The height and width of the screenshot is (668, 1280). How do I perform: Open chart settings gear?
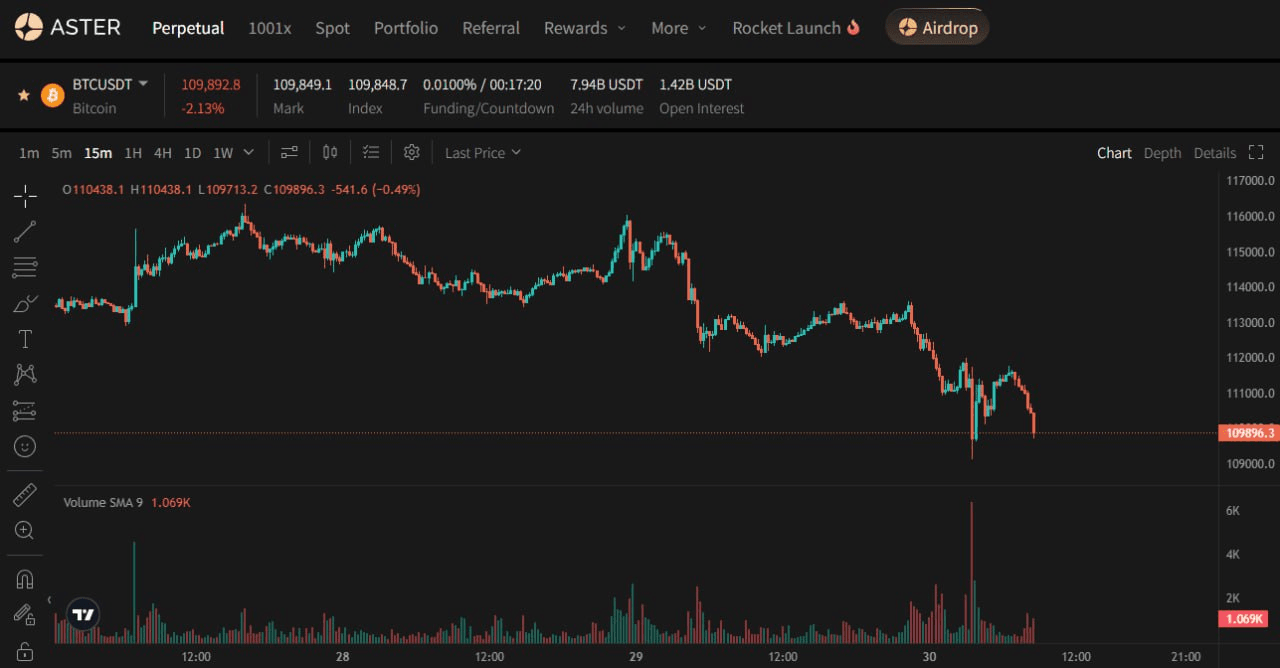(411, 152)
